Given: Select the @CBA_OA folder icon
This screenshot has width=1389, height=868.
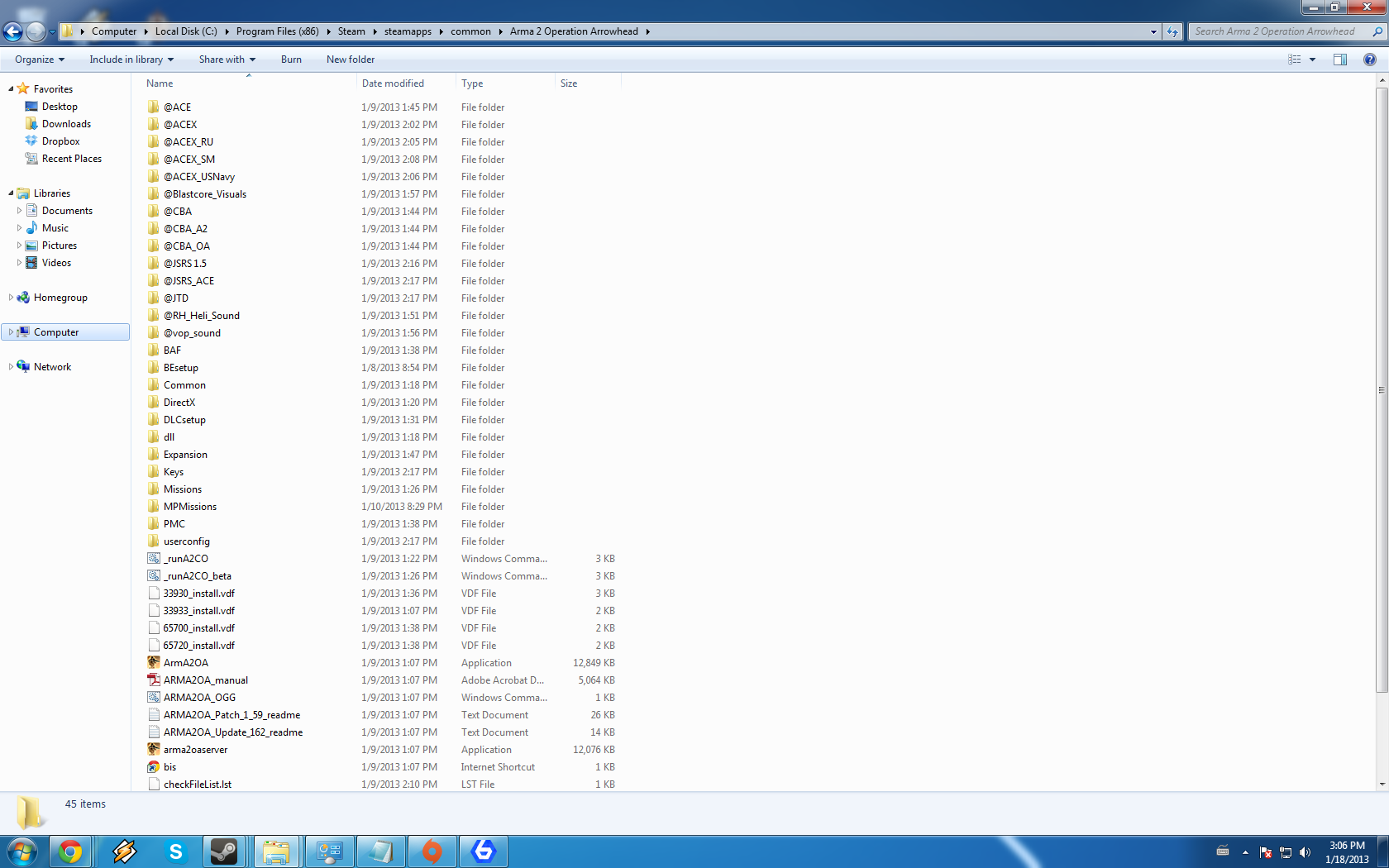Looking at the screenshot, I should (154, 246).
